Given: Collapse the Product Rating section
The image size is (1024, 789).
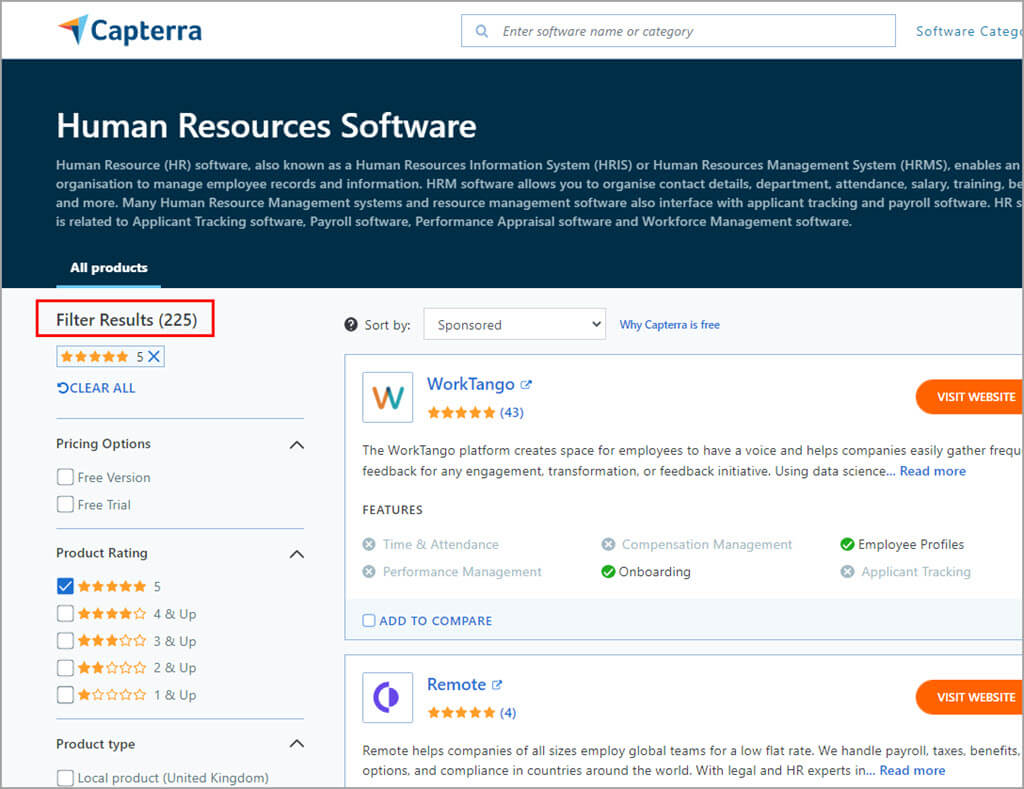Looking at the screenshot, I should [x=296, y=553].
